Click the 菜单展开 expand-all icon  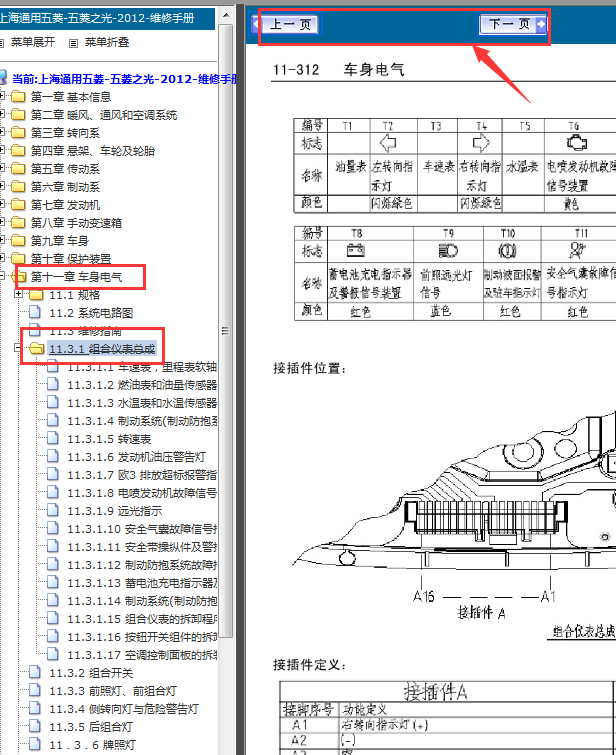(3, 43)
